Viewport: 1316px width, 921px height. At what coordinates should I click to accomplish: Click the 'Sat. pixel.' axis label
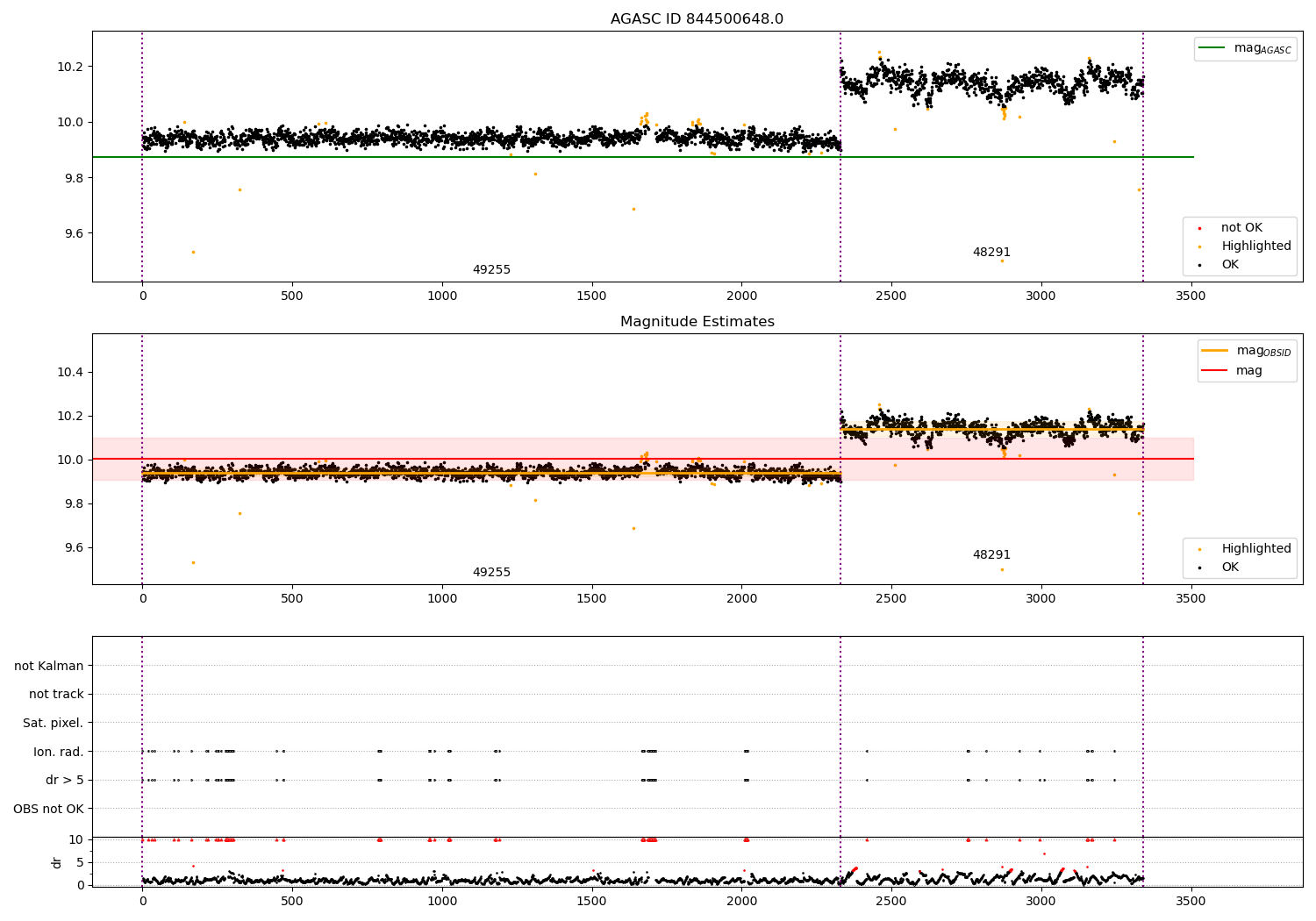coord(54,723)
